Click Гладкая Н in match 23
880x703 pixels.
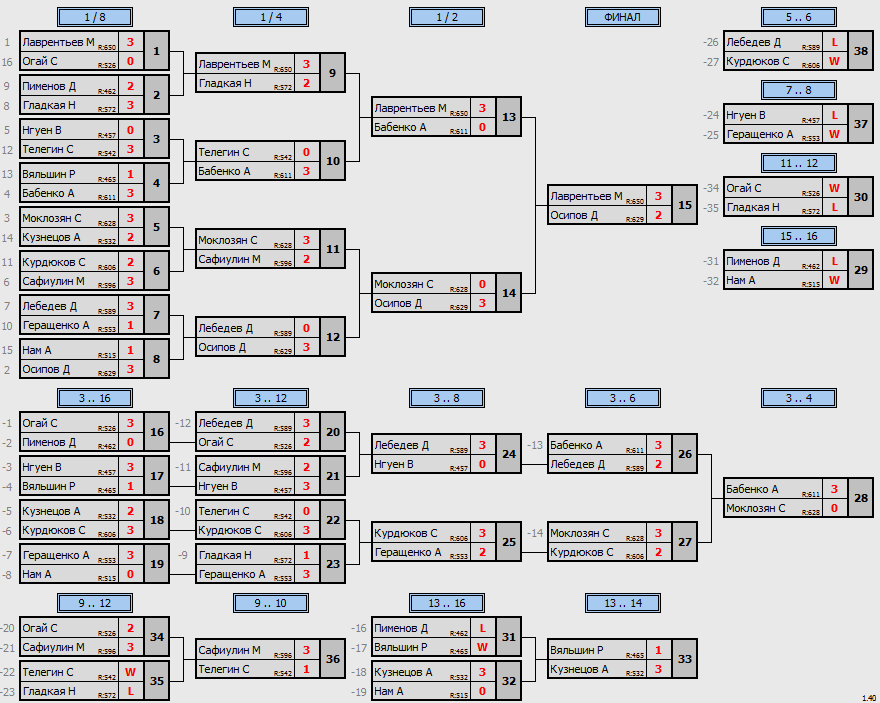(x=225, y=555)
